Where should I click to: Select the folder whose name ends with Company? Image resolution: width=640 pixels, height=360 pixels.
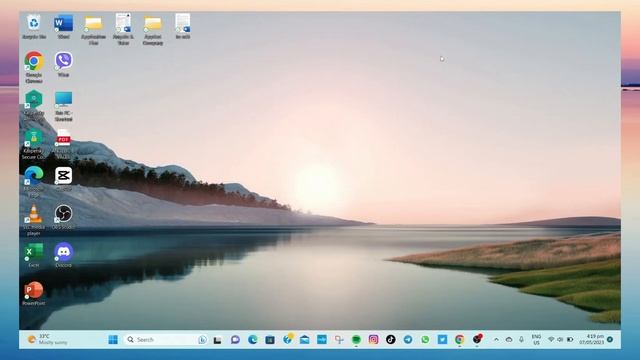pos(153,29)
